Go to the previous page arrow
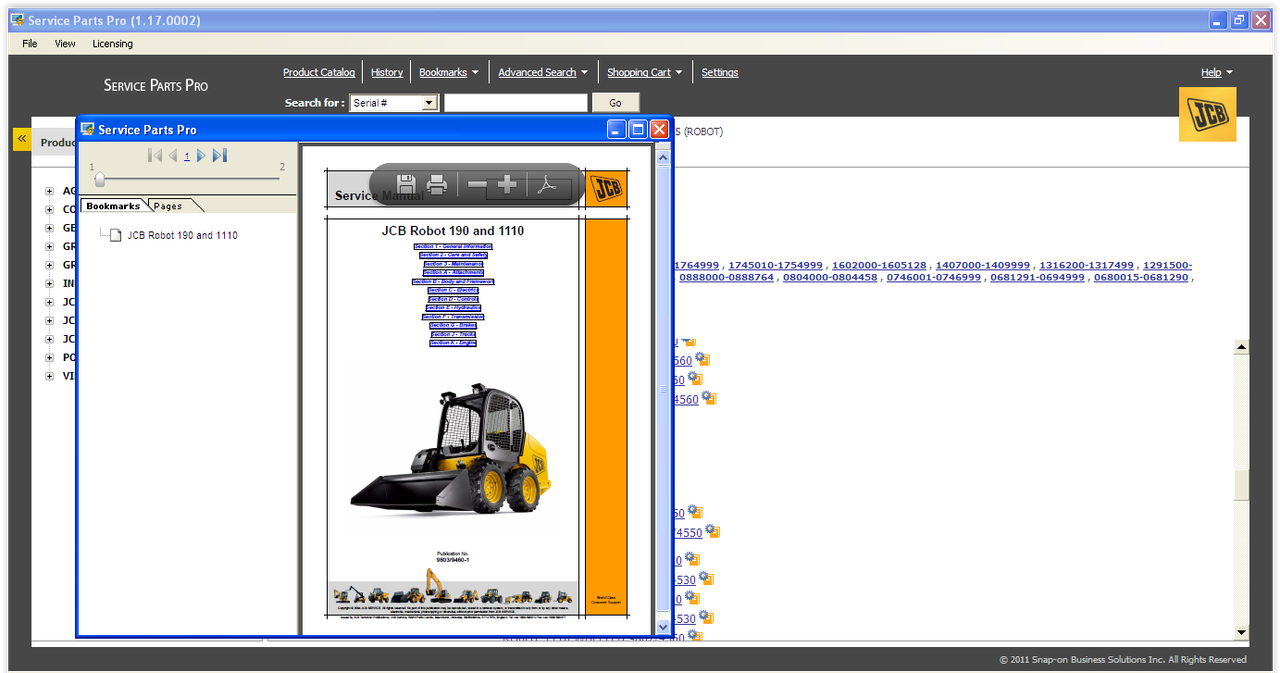 172,155
